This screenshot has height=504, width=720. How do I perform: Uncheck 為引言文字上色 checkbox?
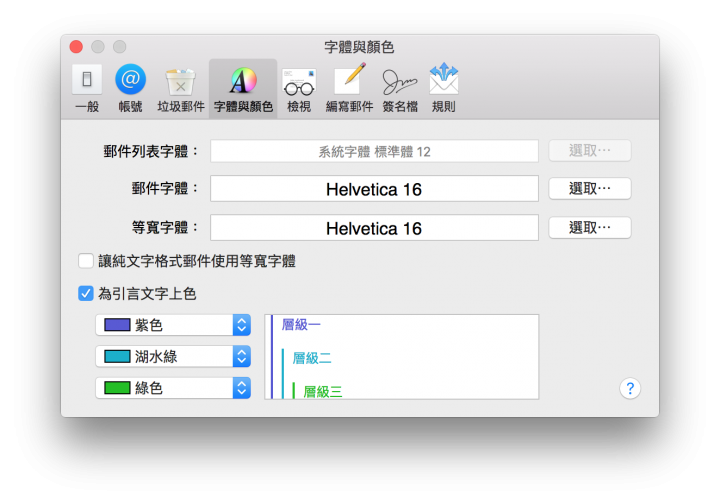(86, 293)
